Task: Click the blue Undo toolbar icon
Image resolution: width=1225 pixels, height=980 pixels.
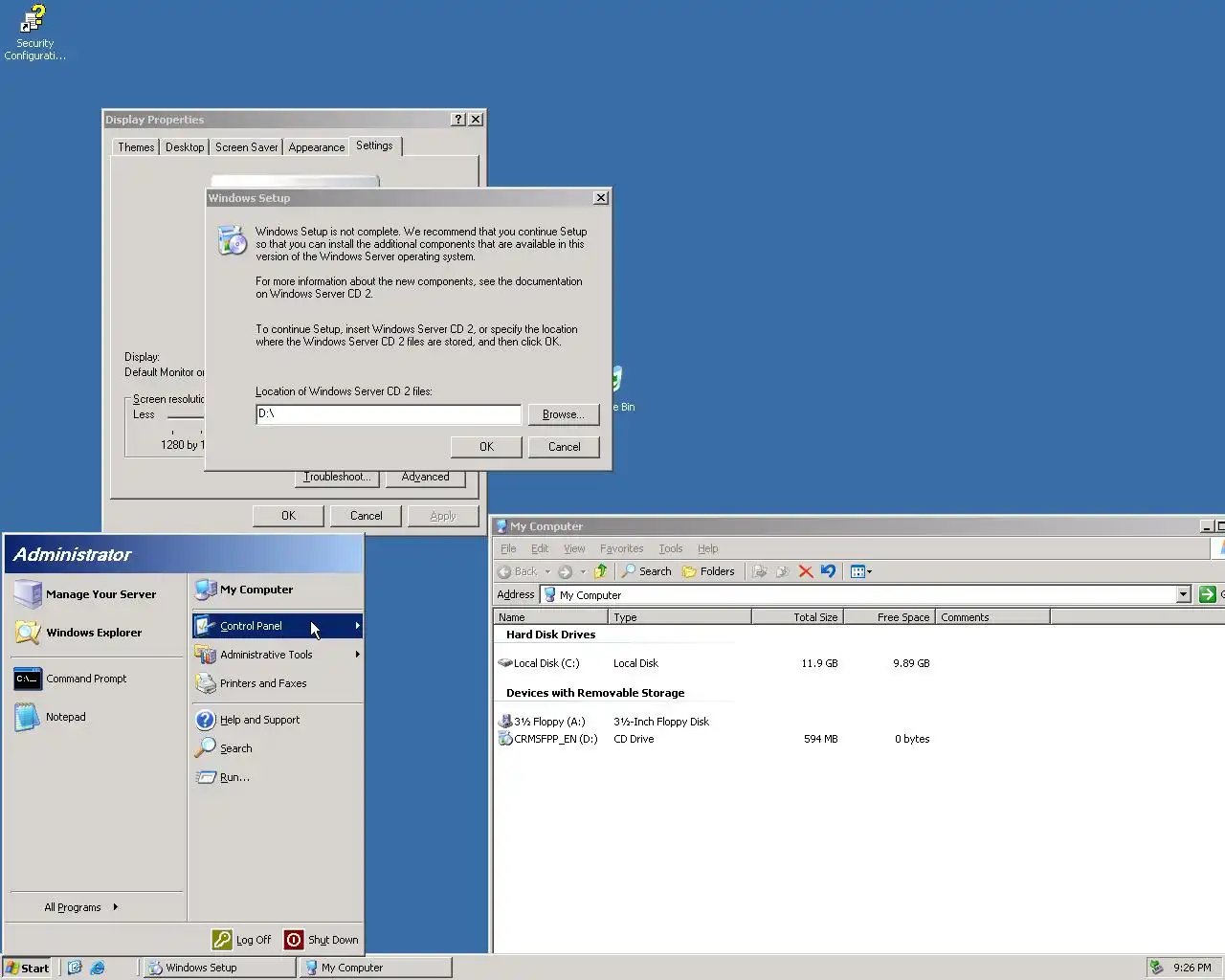Action: click(829, 571)
